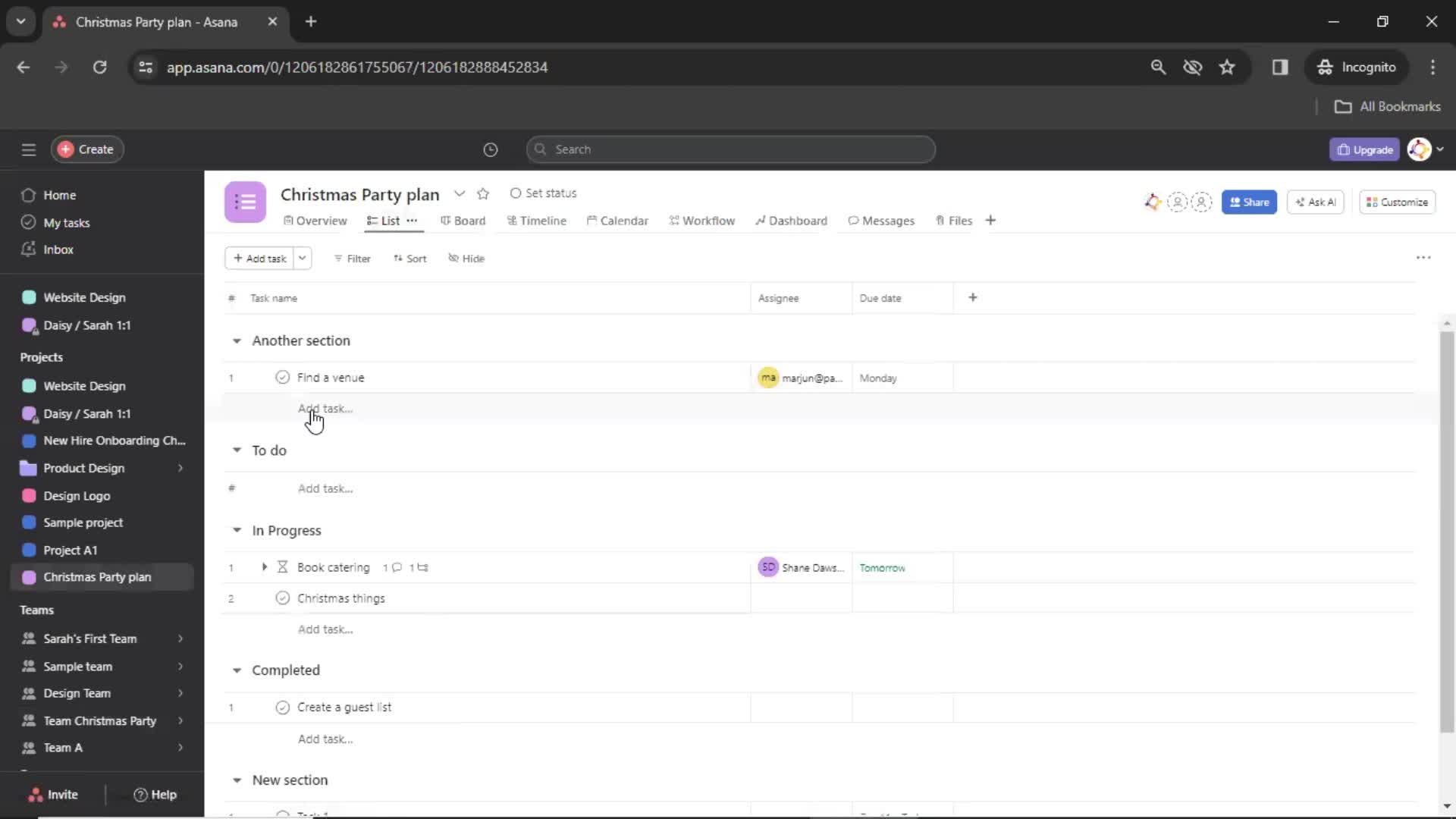Screen dimensions: 1456x819
Task: Expand the Christmas Party plan dropdown
Action: [x=458, y=194]
